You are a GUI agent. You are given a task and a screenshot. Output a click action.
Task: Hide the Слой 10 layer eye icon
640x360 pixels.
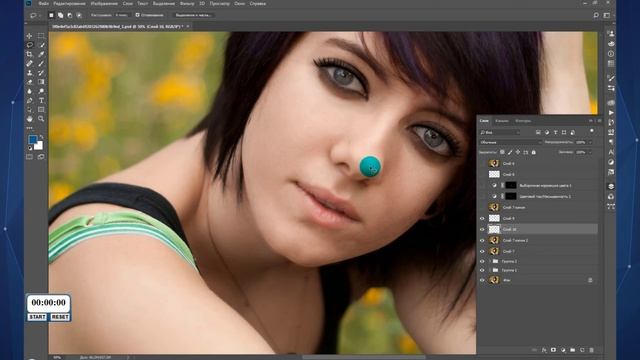[x=482, y=229]
